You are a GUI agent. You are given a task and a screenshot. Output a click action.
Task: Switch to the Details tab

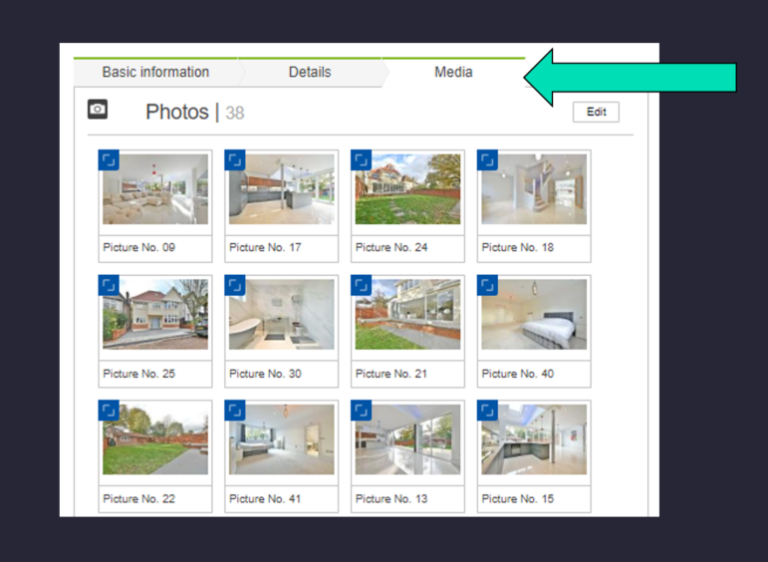(310, 73)
